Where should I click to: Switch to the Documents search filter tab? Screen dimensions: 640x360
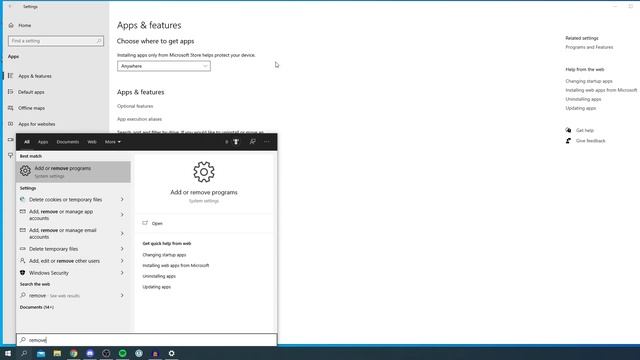(68, 142)
